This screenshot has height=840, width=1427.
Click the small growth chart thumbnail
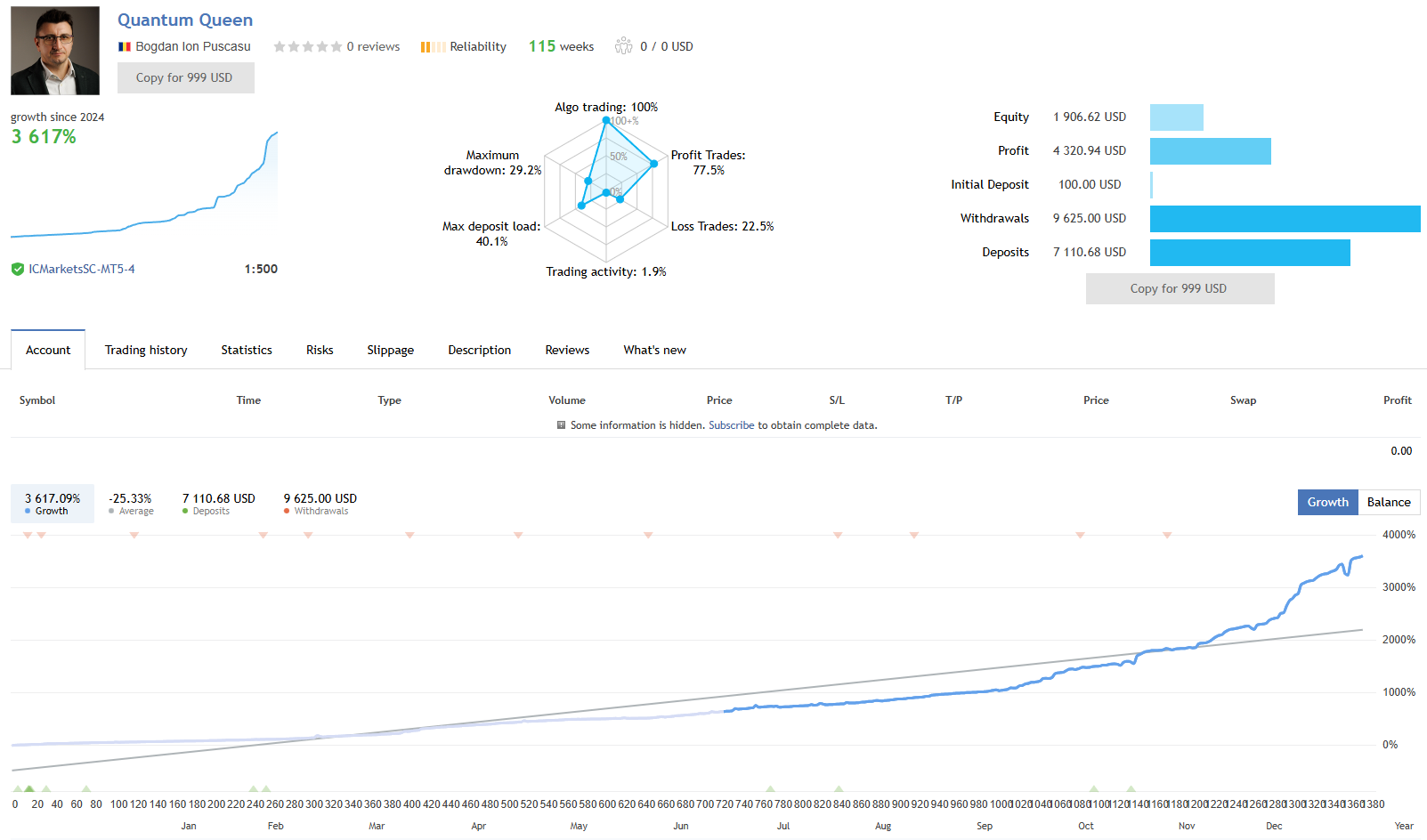(144, 185)
